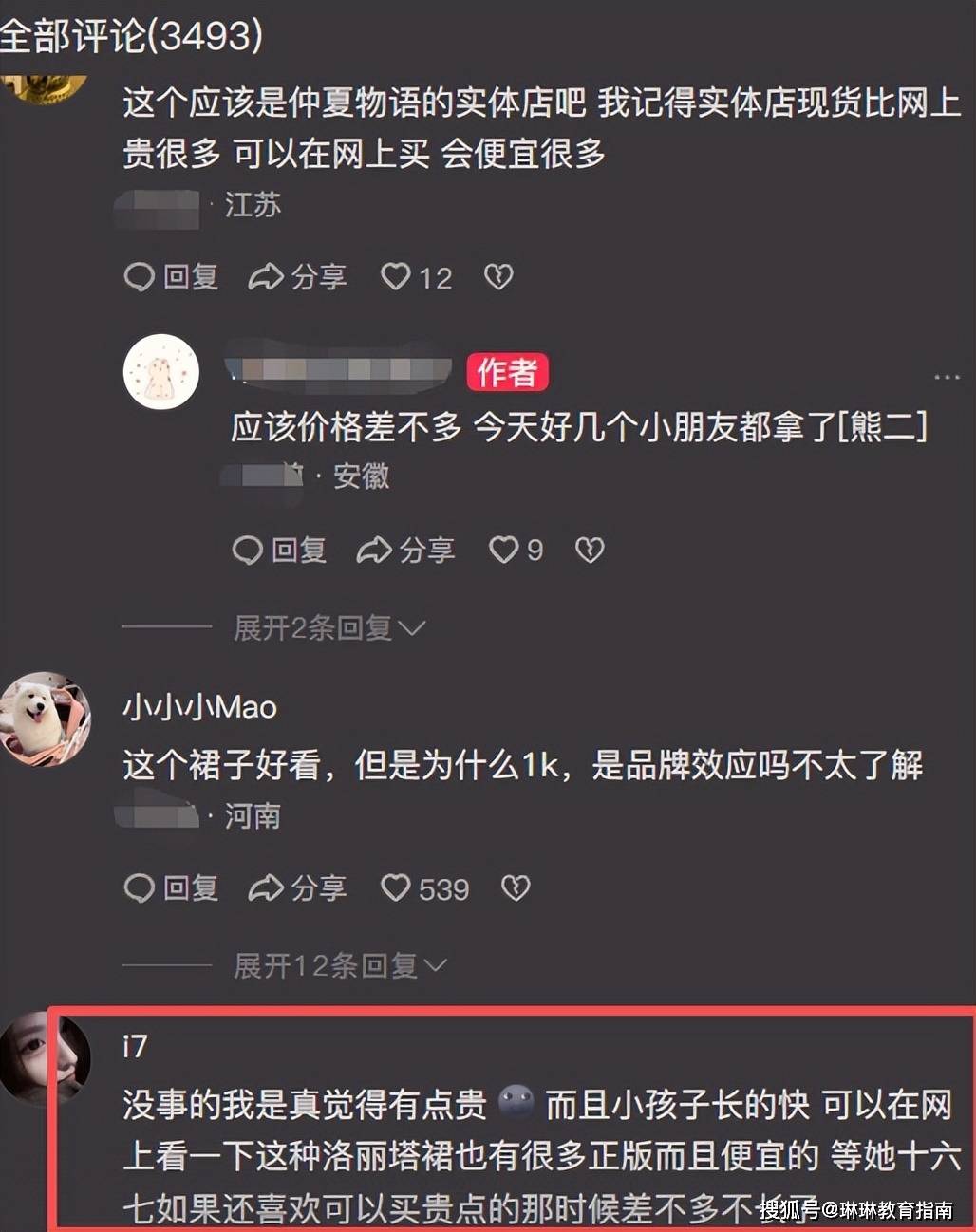
Task: Reply to 小小小Mao's Henan comment
Action: (x=171, y=888)
